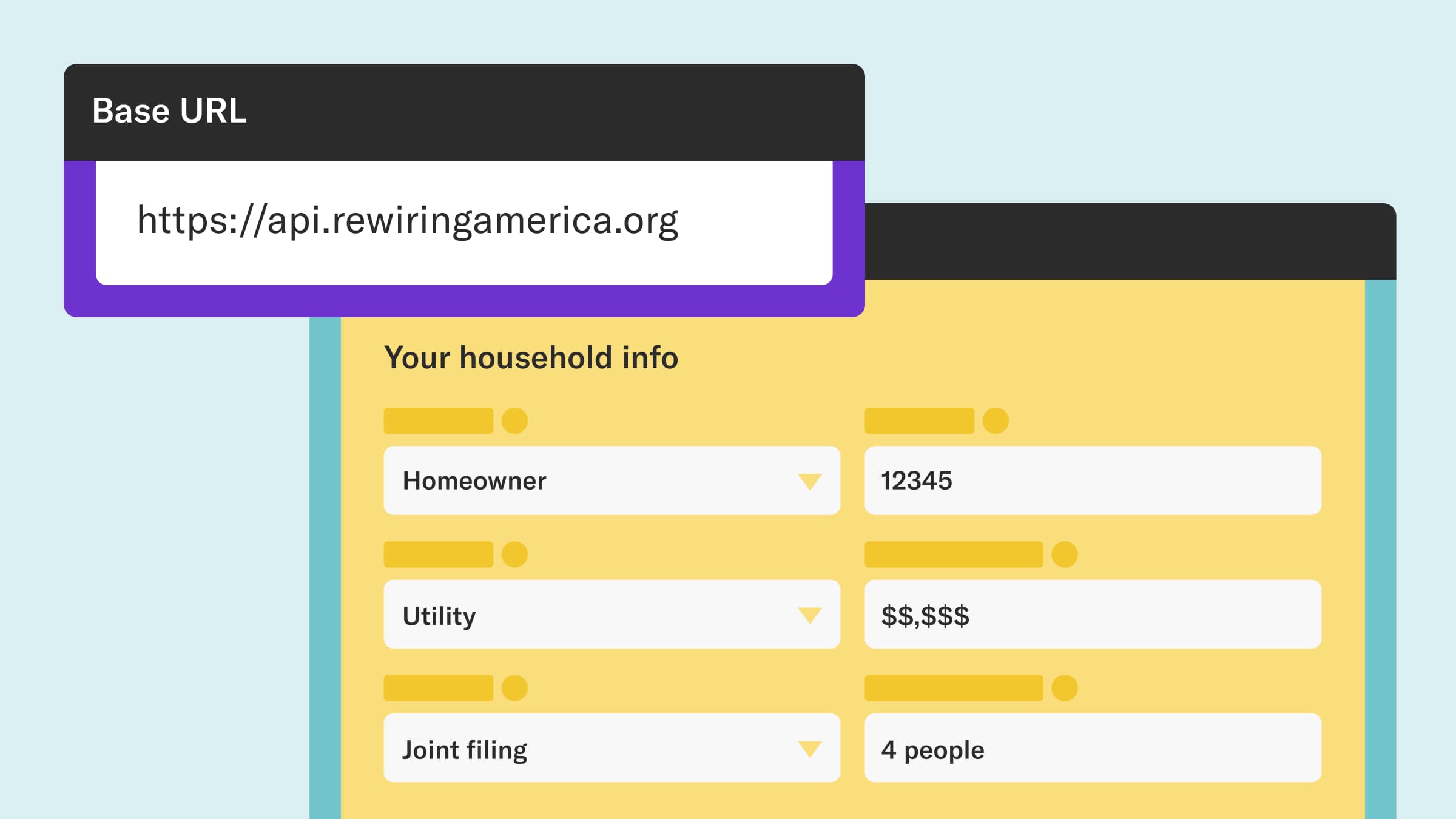
Task: Click the circle icon above Joint filing dropdown
Action: click(x=514, y=688)
